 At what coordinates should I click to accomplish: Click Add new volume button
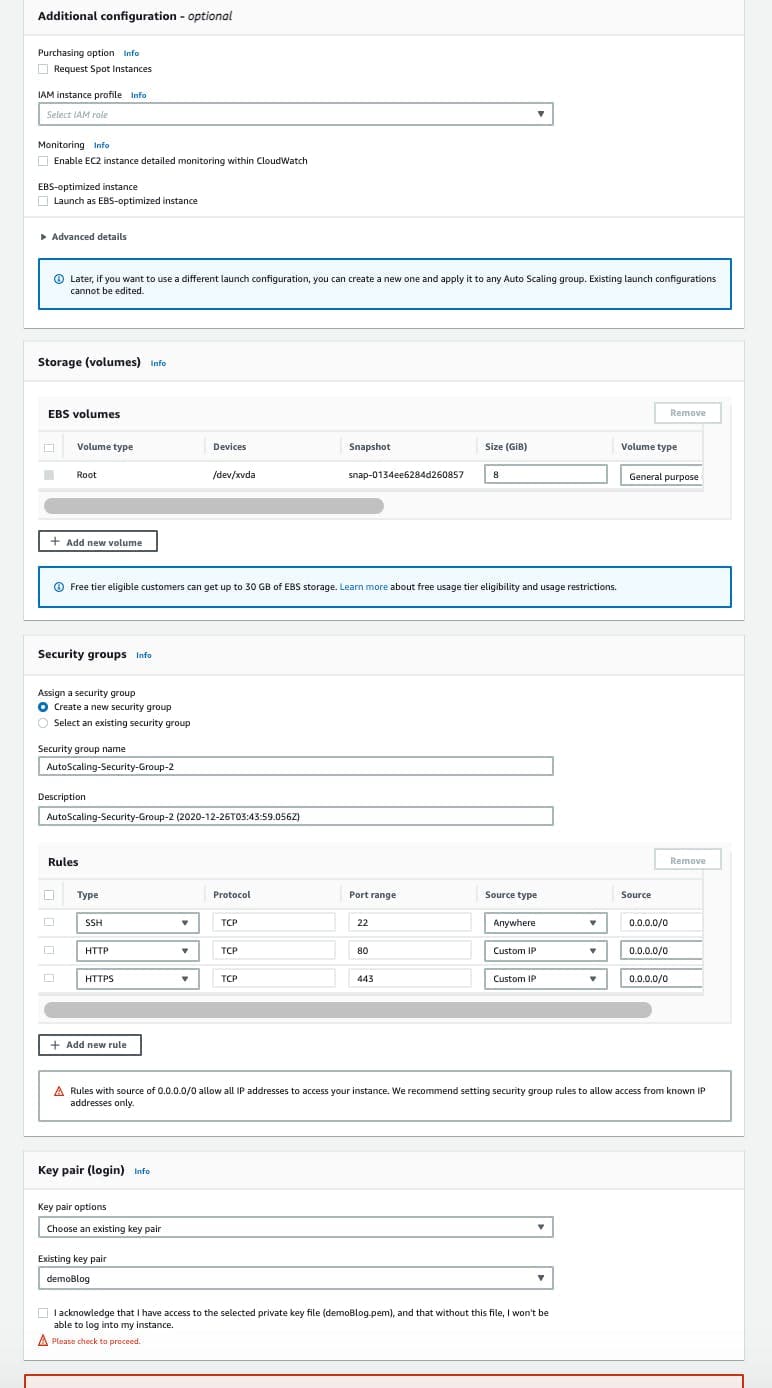pos(98,542)
